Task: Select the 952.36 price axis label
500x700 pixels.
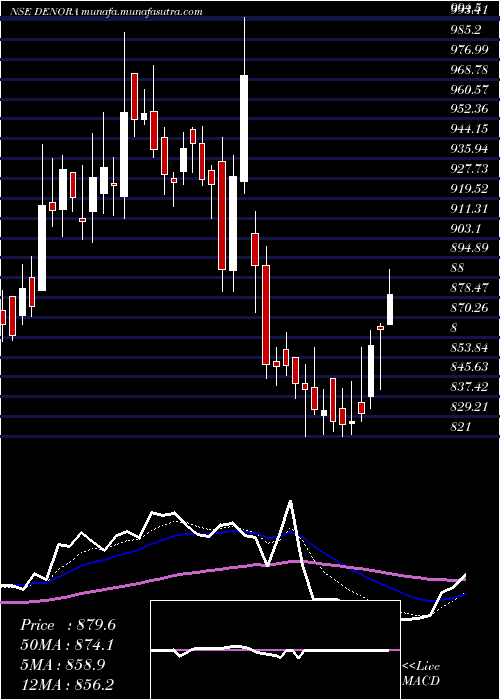Action: 470,109
